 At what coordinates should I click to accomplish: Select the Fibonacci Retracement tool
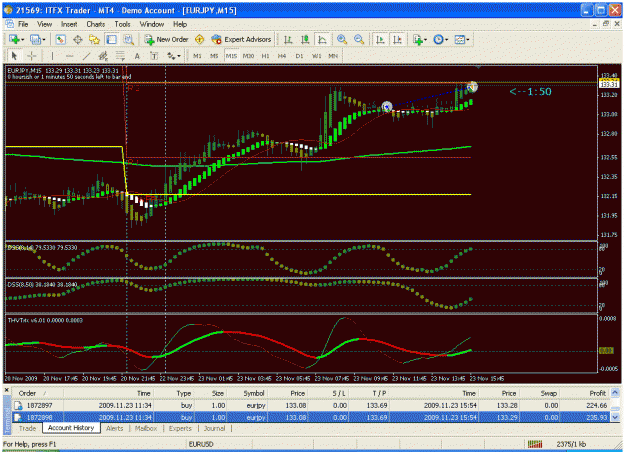pyautogui.click(x=120, y=56)
